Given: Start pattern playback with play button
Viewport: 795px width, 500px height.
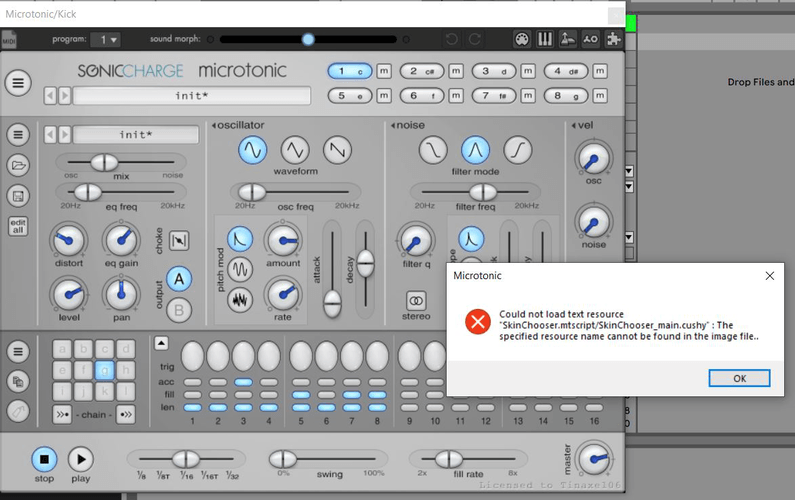Looking at the screenshot, I should pyautogui.click(x=81, y=459).
